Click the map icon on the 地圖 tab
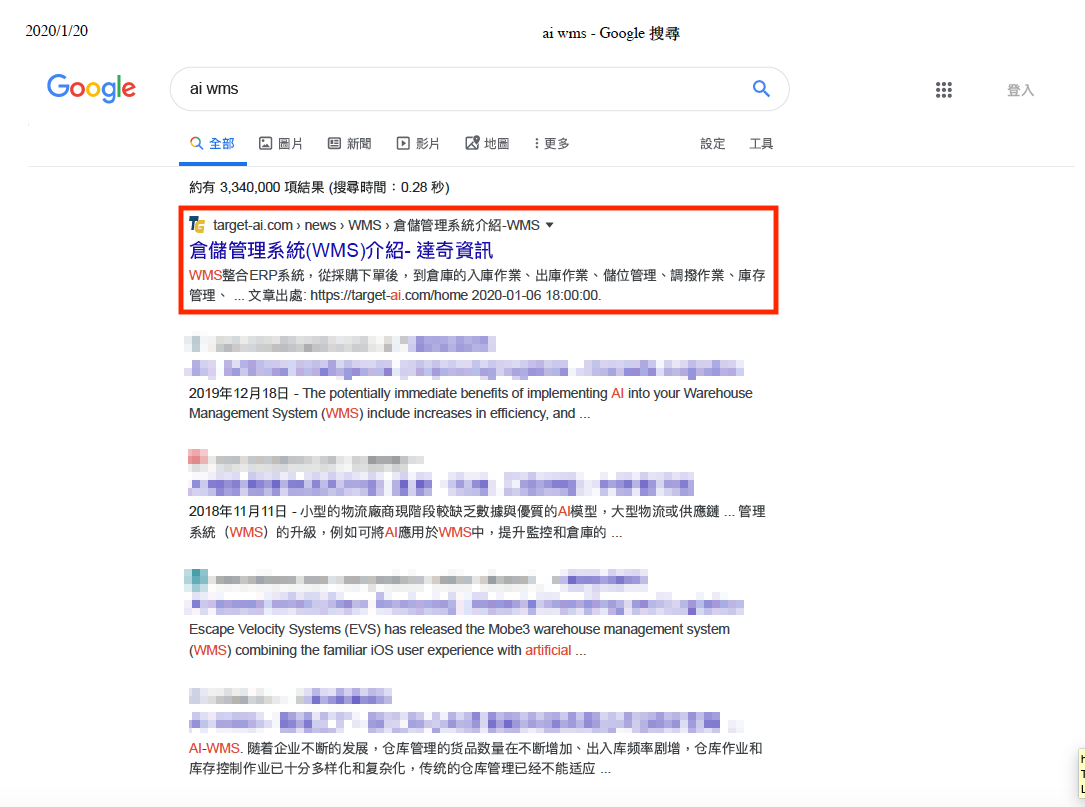The image size is (1085, 807). tap(472, 144)
